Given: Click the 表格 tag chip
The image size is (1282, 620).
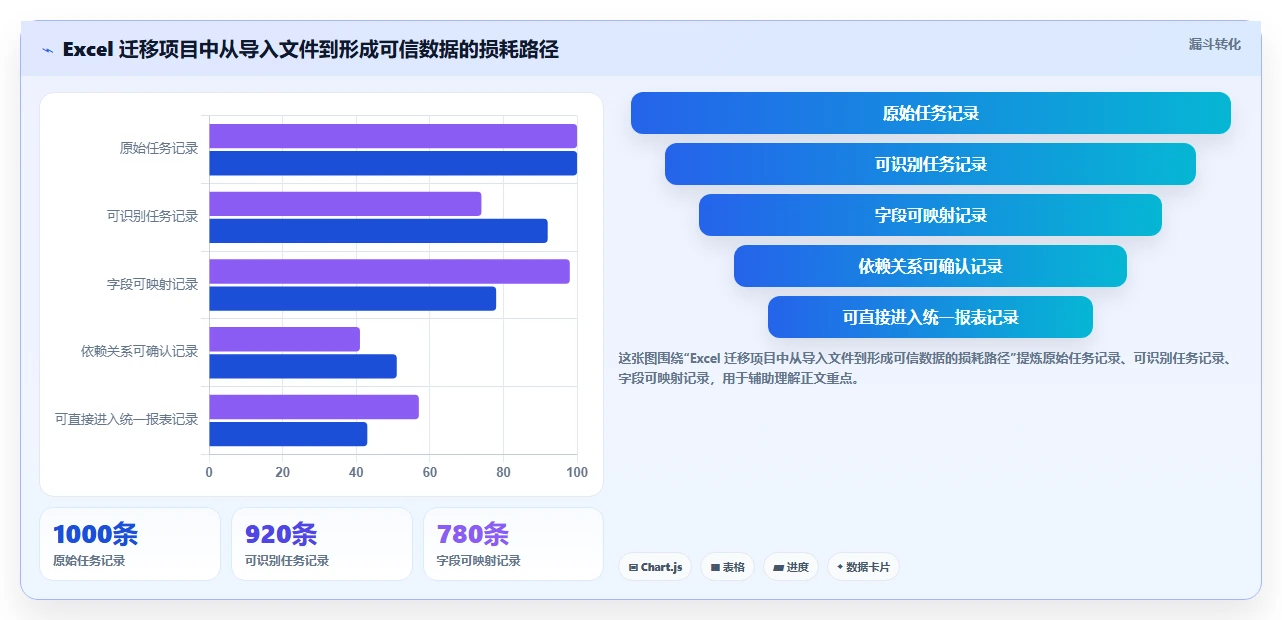Looking at the screenshot, I should [x=727, y=567].
